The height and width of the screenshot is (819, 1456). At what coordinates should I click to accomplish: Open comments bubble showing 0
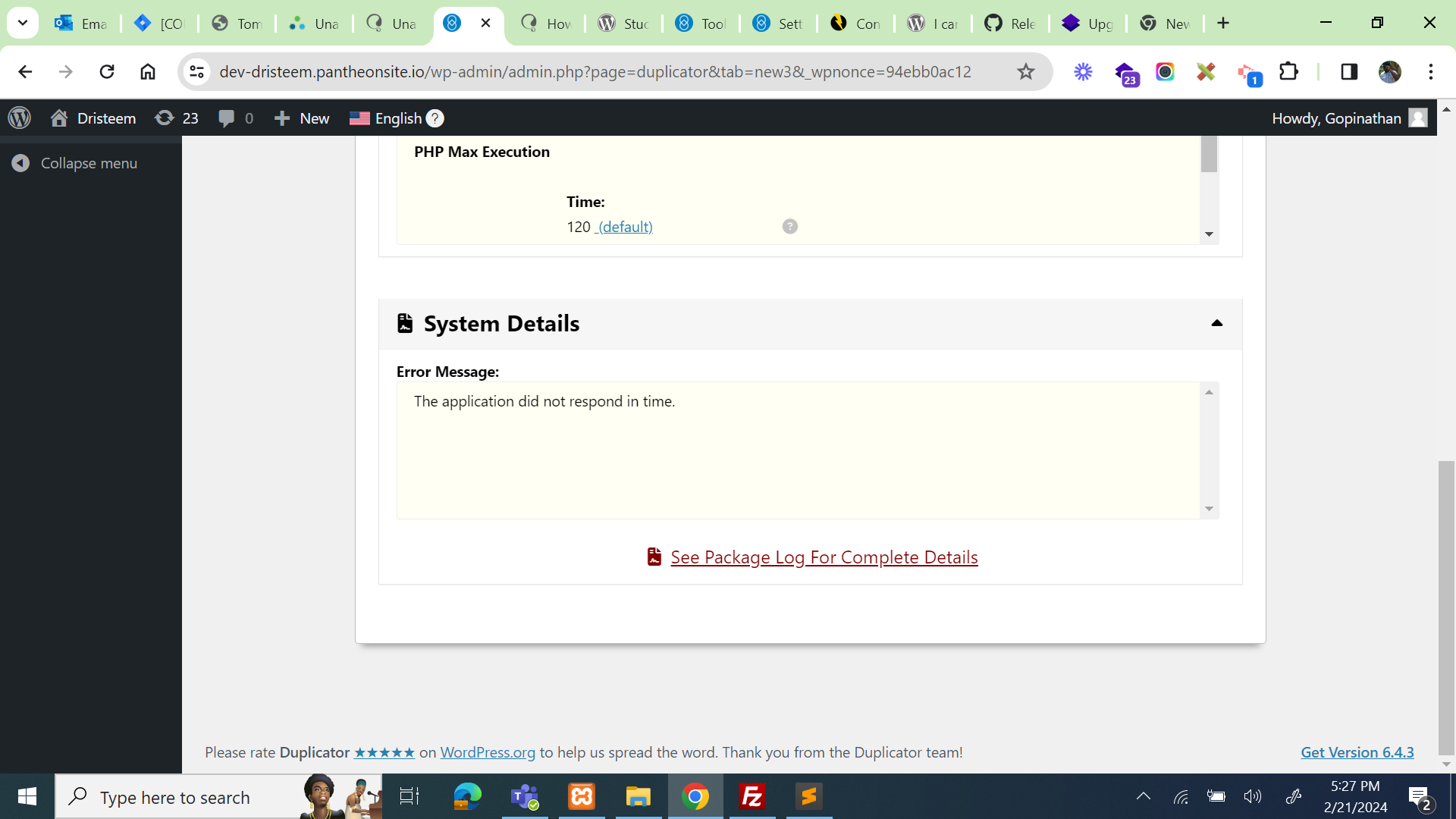click(236, 118)
